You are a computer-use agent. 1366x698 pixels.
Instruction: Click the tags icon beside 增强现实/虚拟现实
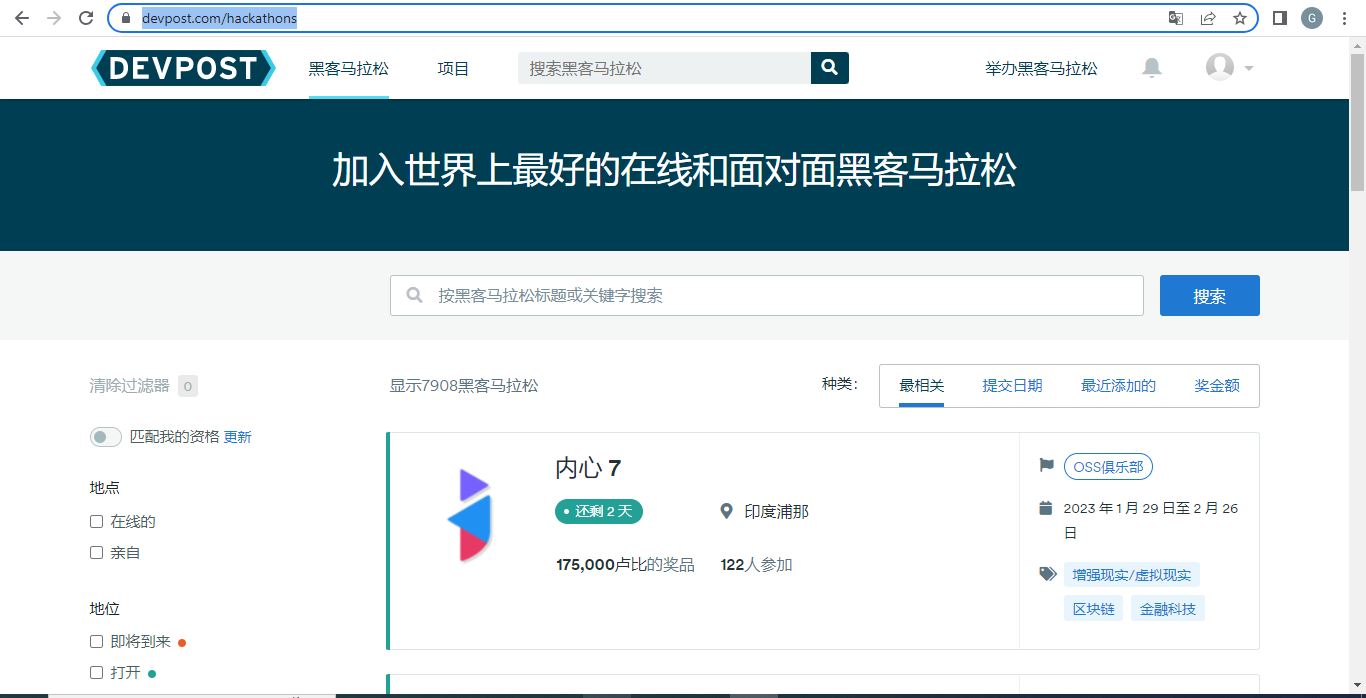click(x=1047, y=574)
